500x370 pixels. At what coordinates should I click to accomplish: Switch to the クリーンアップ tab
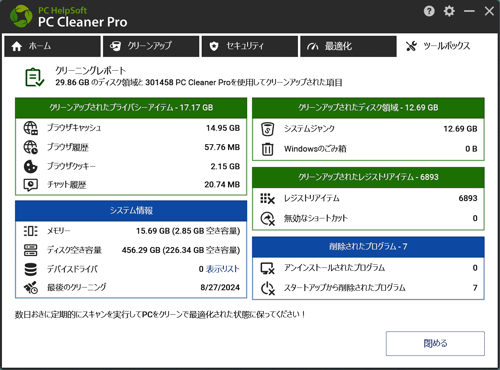pos(151,46)
